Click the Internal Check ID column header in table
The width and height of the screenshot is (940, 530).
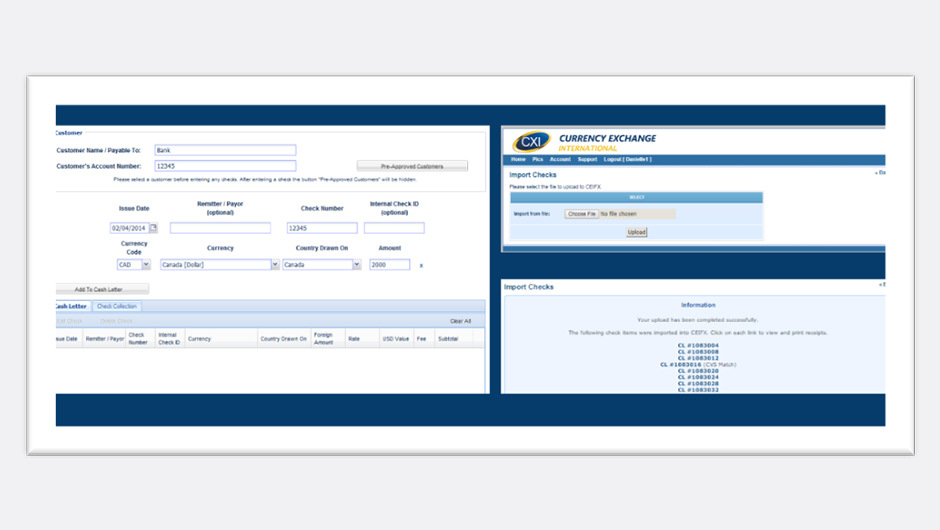pyautogui.click(x=169, y=339)
